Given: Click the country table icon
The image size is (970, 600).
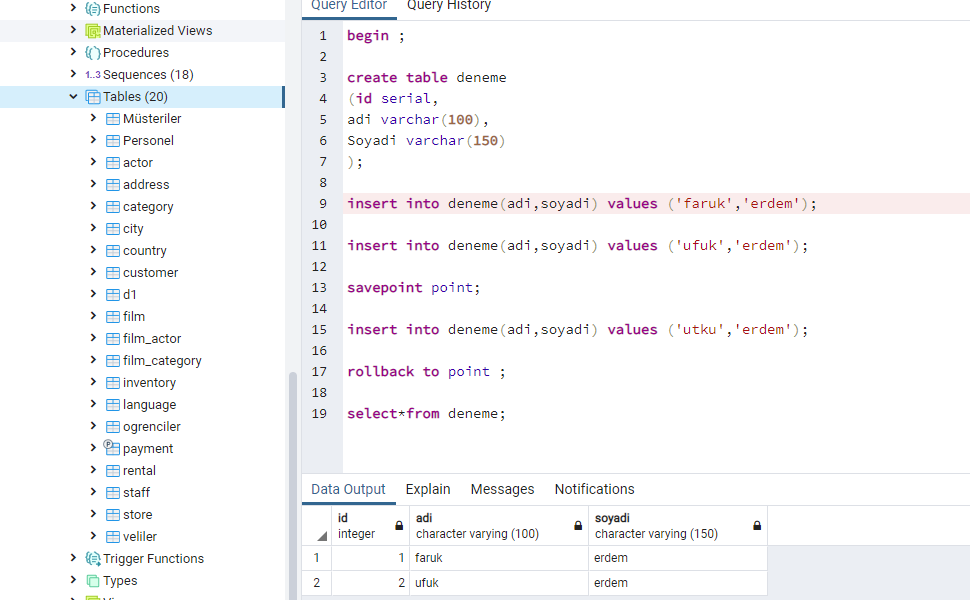Looking at the screenshot, I should [113, 251].
